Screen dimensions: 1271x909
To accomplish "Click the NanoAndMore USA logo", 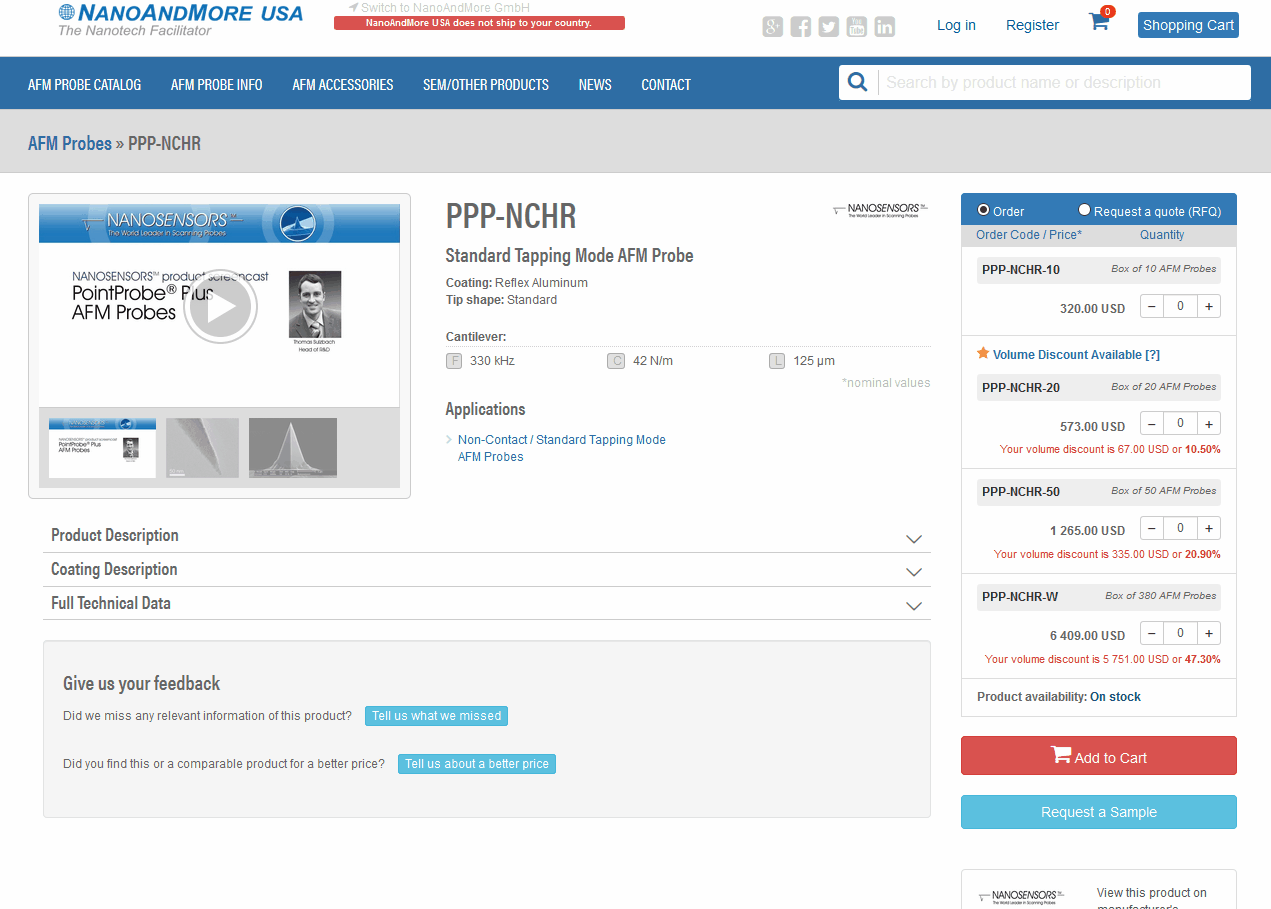I will click(x=180, y=20).
